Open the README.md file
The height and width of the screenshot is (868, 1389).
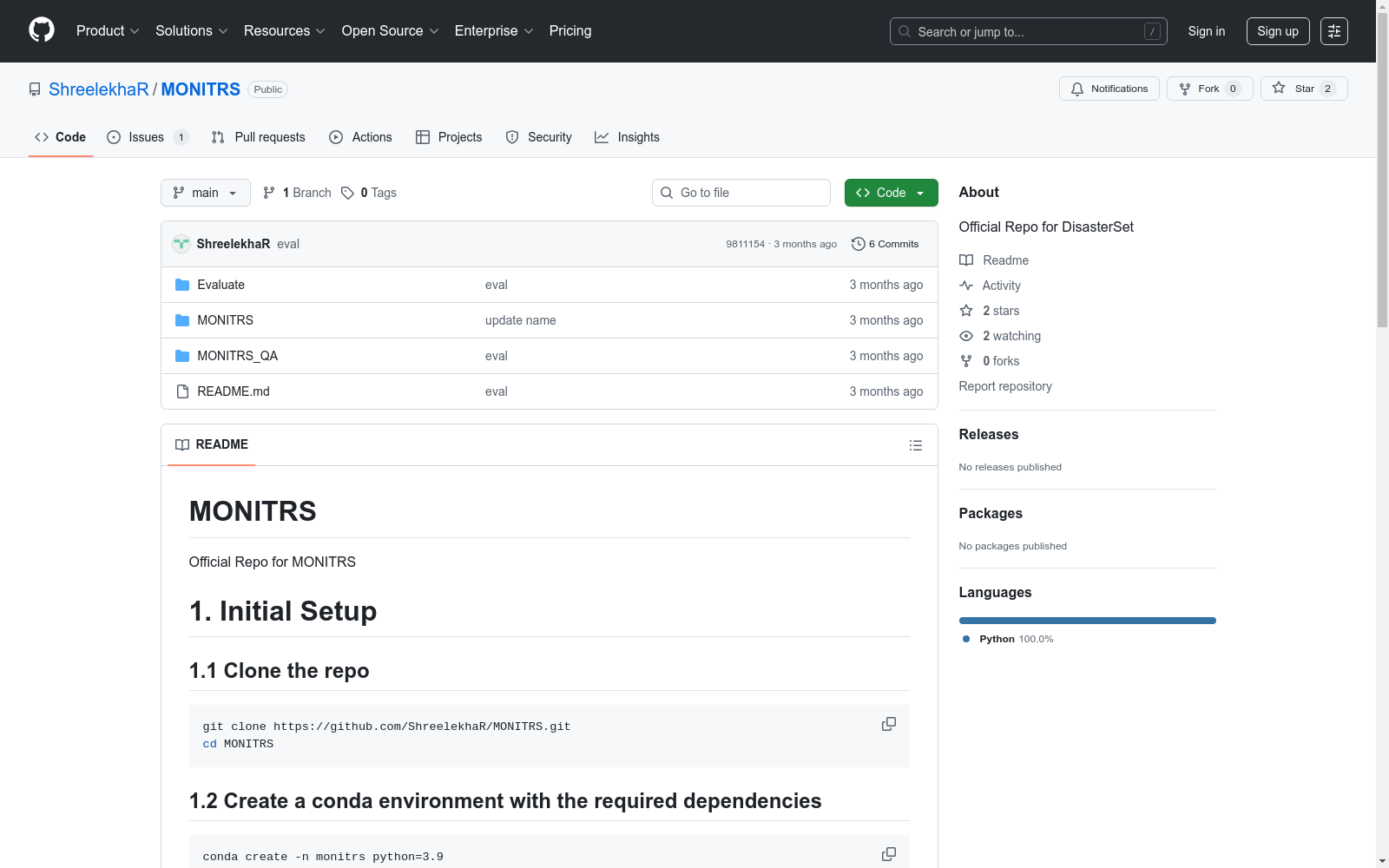tap(234, 391)
